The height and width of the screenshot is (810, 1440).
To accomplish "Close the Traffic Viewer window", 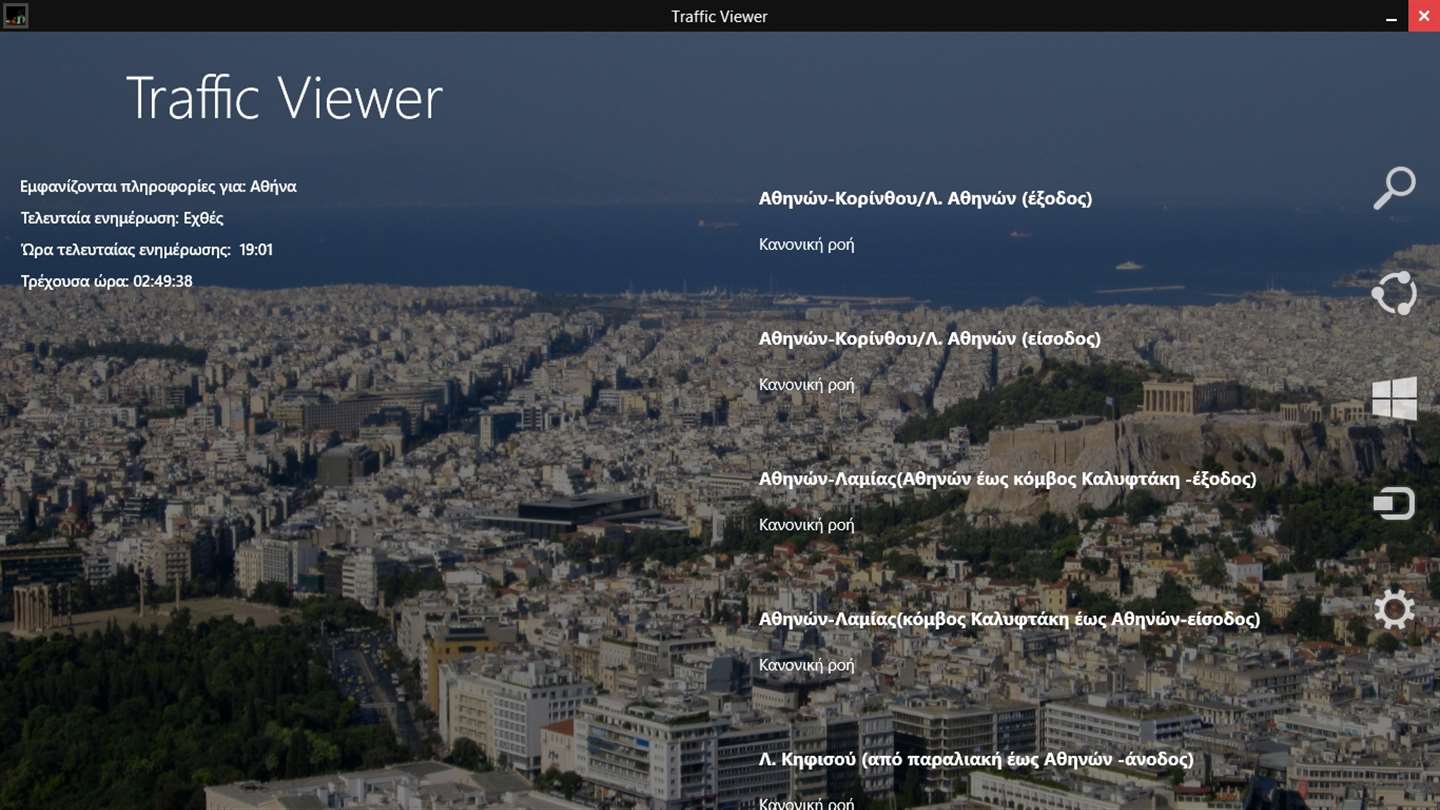I will point(1423,16).
